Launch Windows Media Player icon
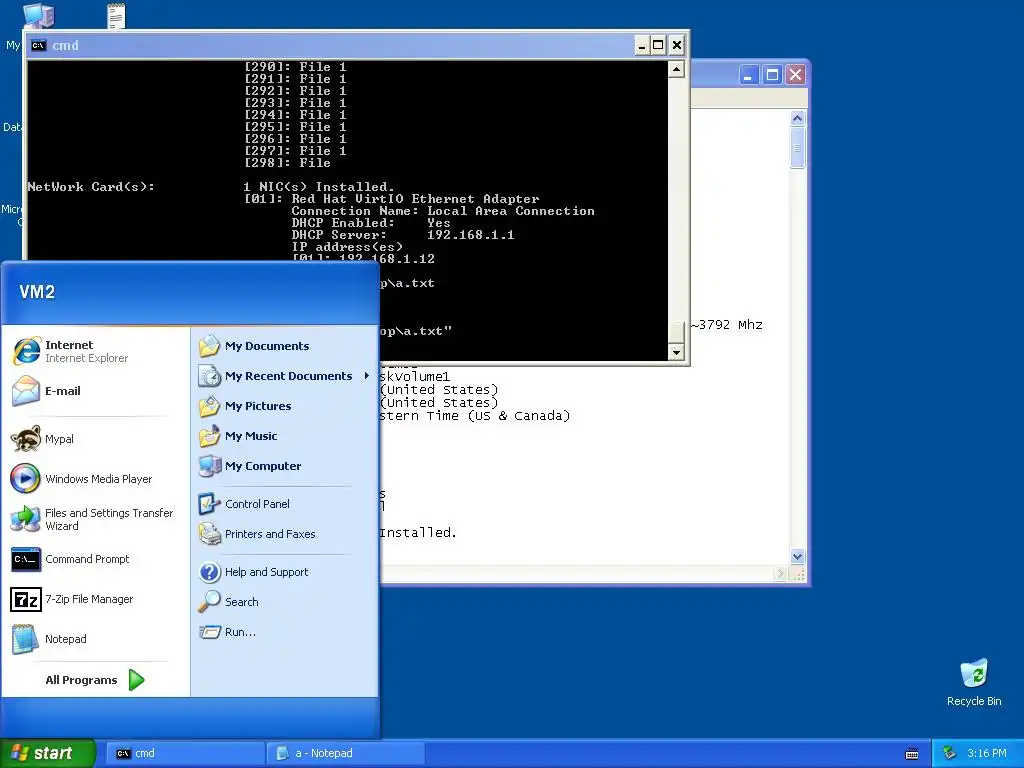Screen dimensions: 1024x768 pos(26,479)
